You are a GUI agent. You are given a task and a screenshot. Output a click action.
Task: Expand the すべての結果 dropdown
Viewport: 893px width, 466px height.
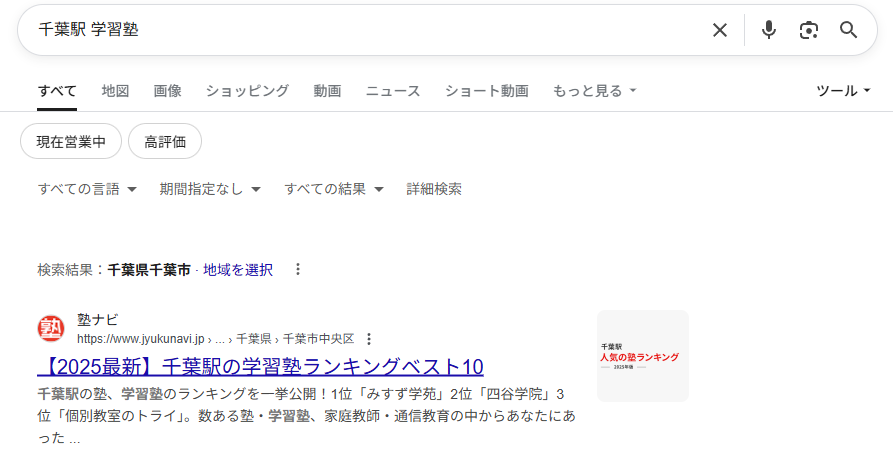point(334,189)
